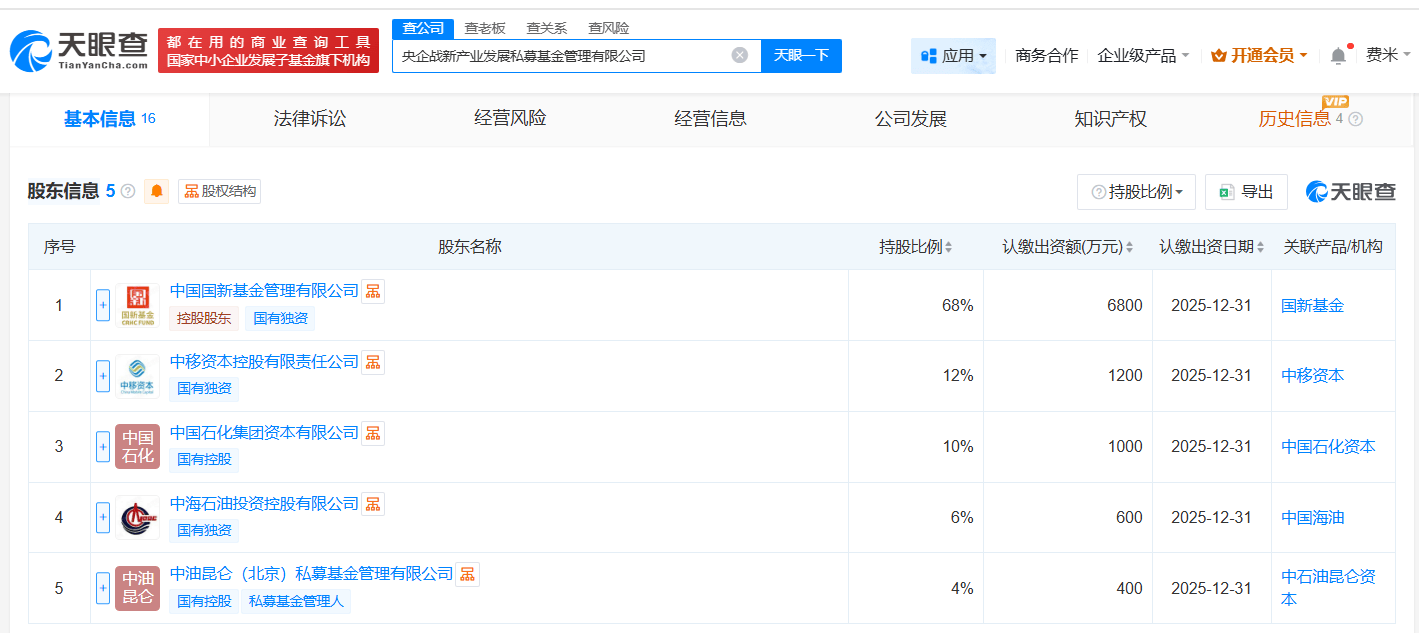Image resolution: width=1419 pixels, height=633 pixels.
Task: Open equity structure icon next to 中国国新基金管理有限公司
Action: (373, 291)
